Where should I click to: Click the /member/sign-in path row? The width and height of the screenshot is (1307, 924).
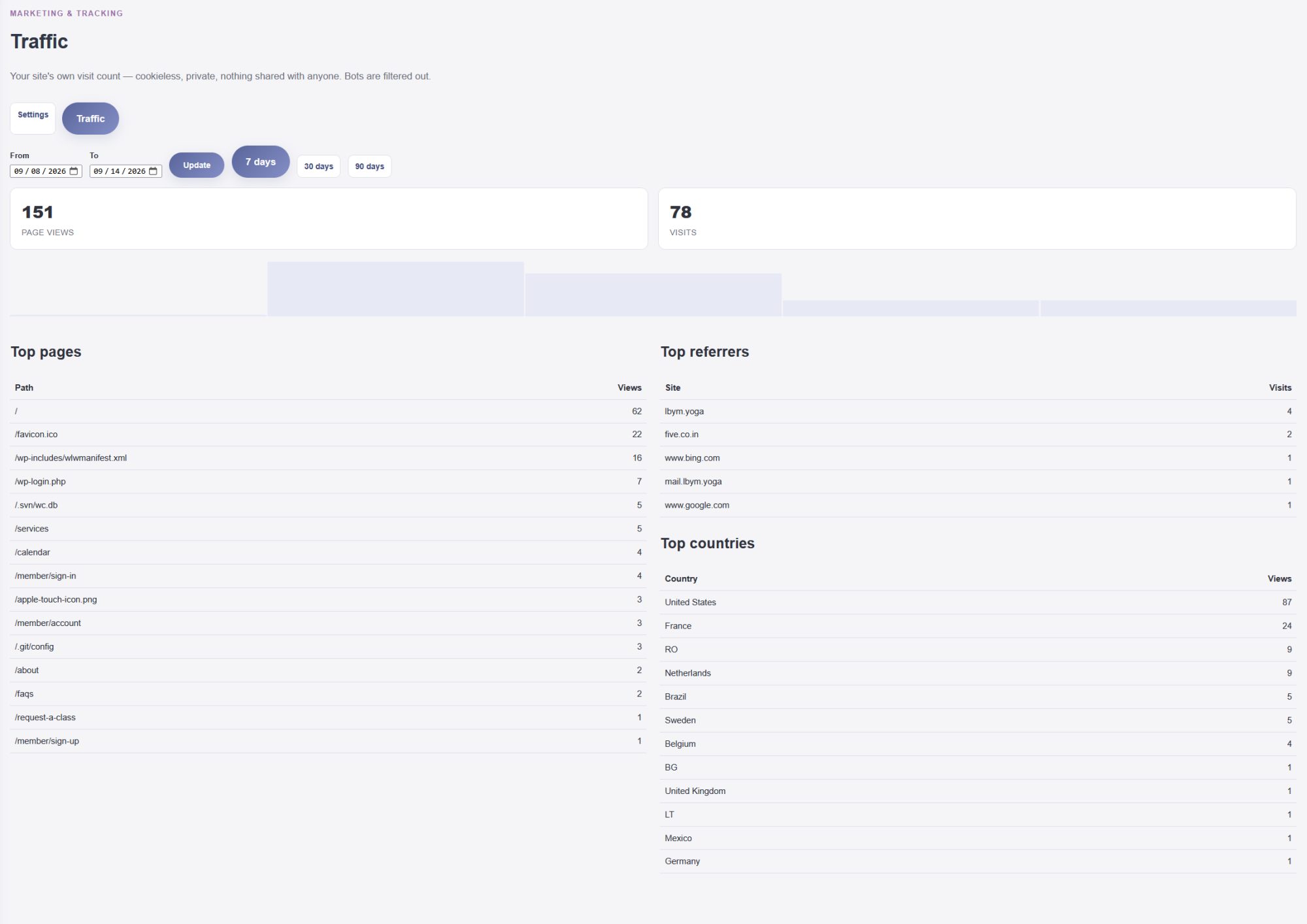pyautogui.click(x=328, y=576)
